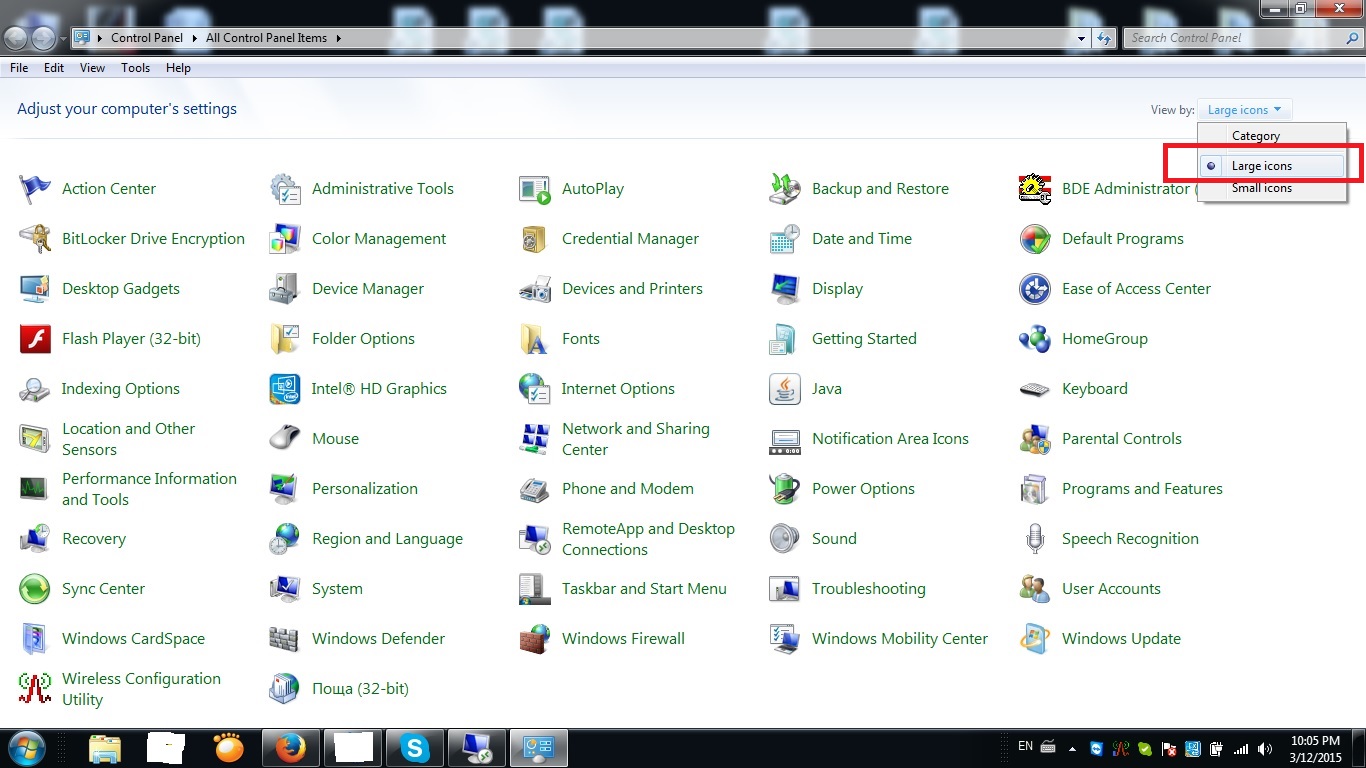The image size is (1366, 768).
Task: Click the Sync Center green icon
Action: tap(35, 589)
